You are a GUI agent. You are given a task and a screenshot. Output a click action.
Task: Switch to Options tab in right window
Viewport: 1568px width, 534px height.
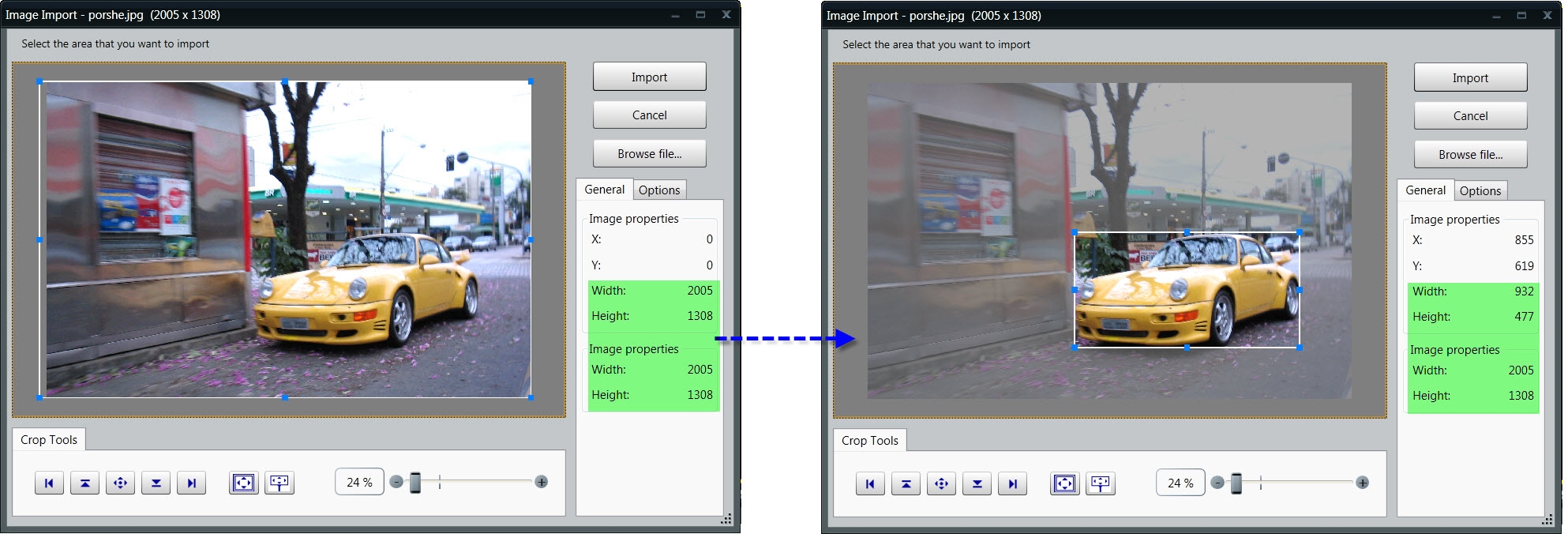(1480, 191)
